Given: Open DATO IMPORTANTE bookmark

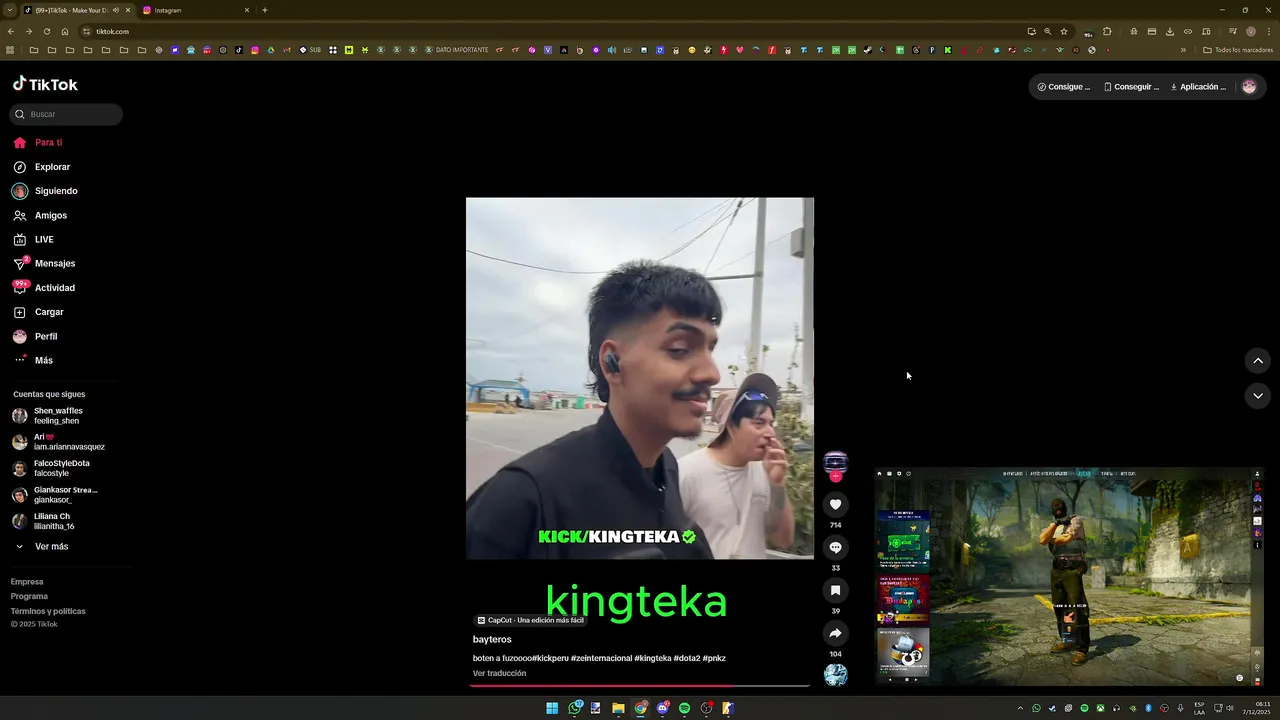Looking at the screenshot, I should point(456,50).
